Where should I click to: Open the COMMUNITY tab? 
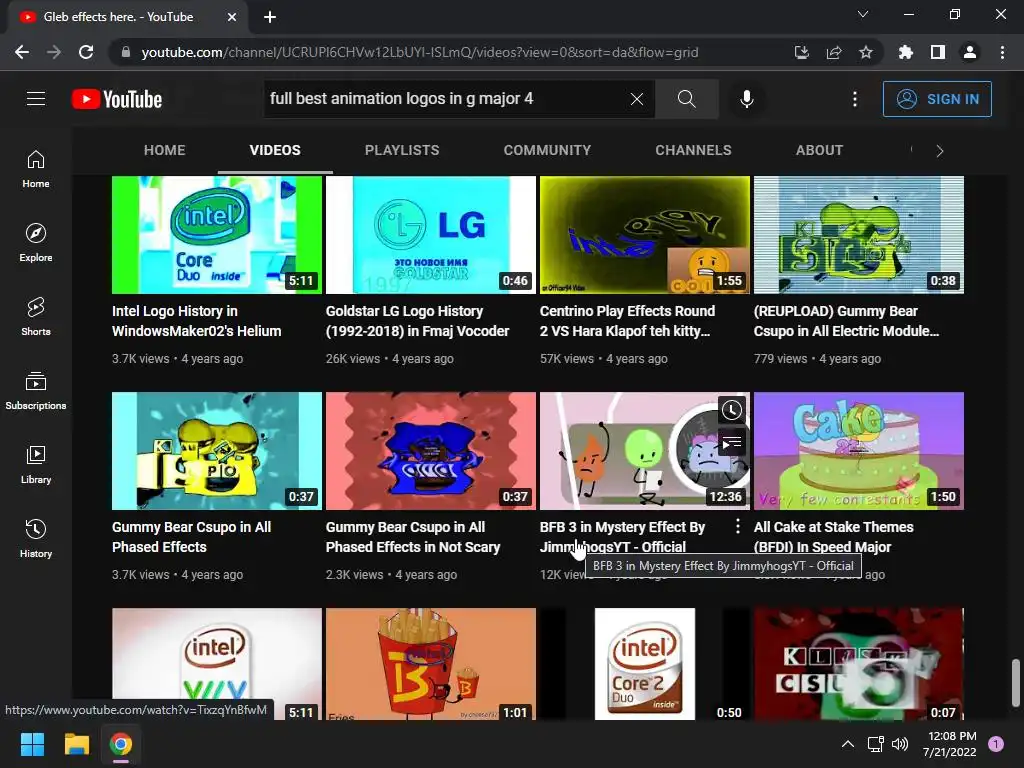click(547, 150)
